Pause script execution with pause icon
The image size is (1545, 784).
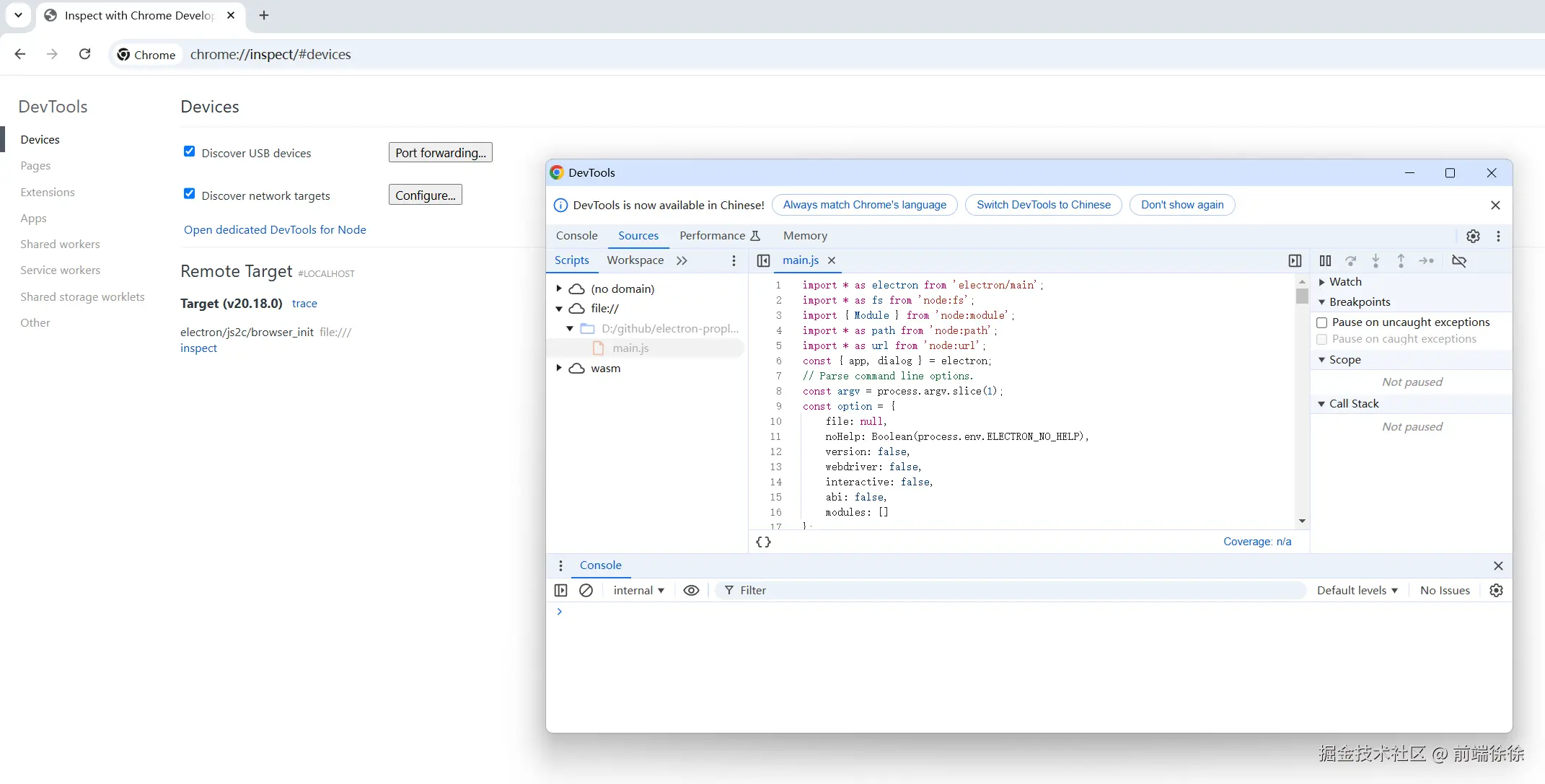(x=1325, y=261)
